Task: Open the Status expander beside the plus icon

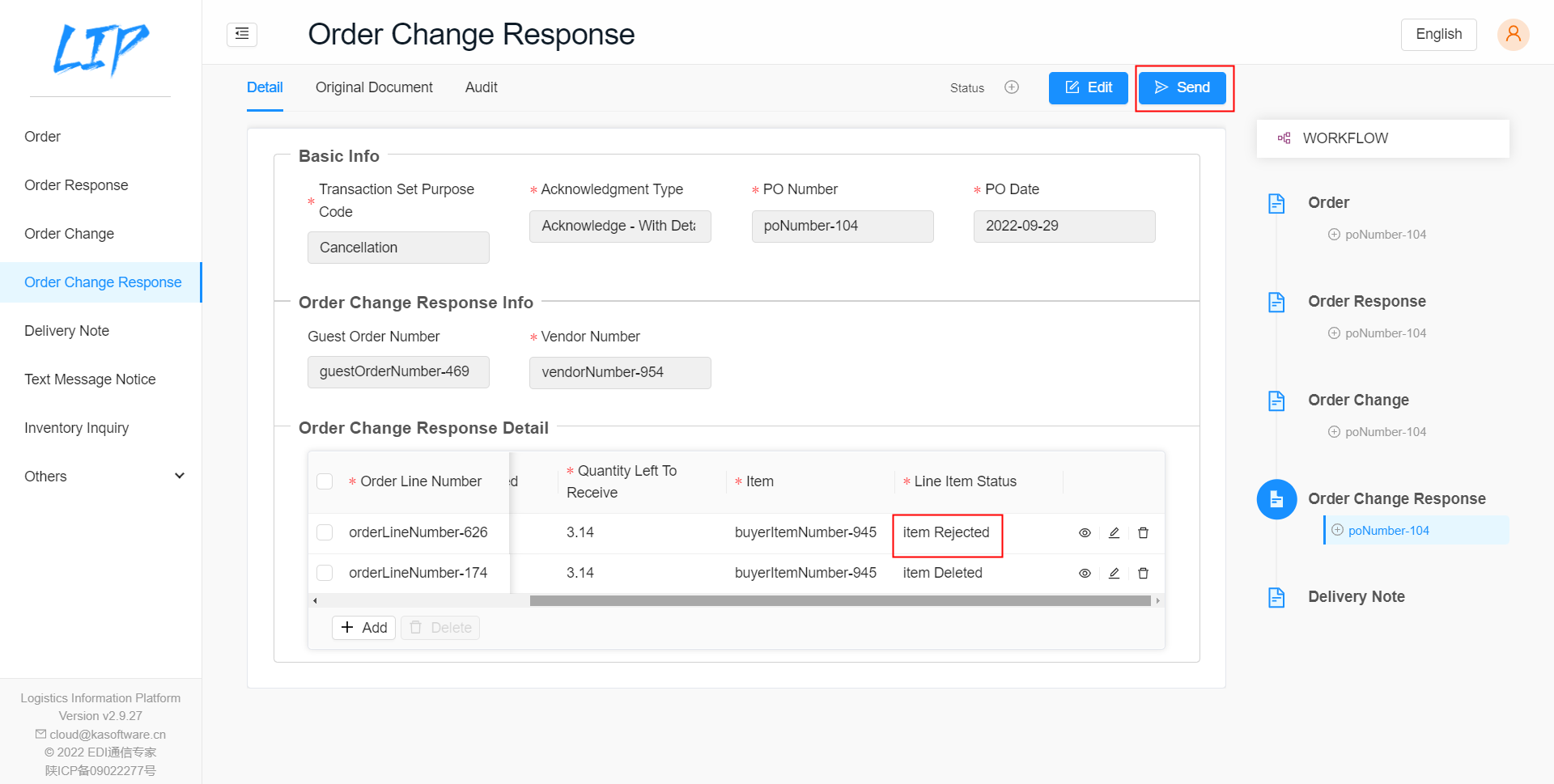Action: coord(1011,87)
